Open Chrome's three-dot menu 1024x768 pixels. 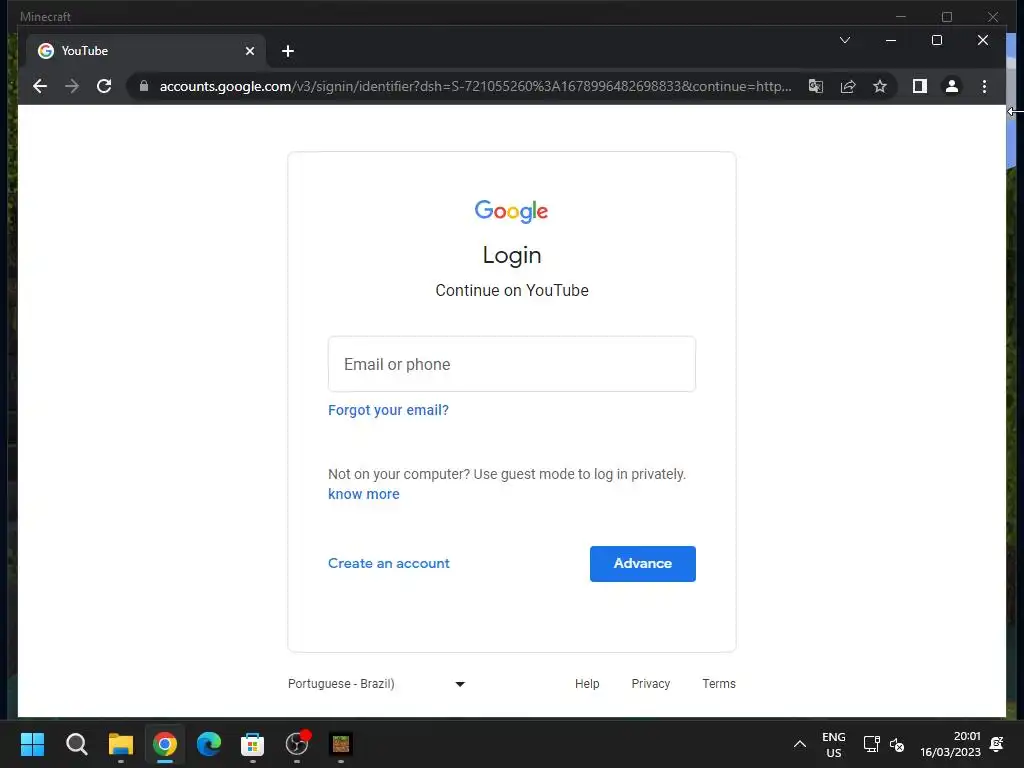[984, 86]
